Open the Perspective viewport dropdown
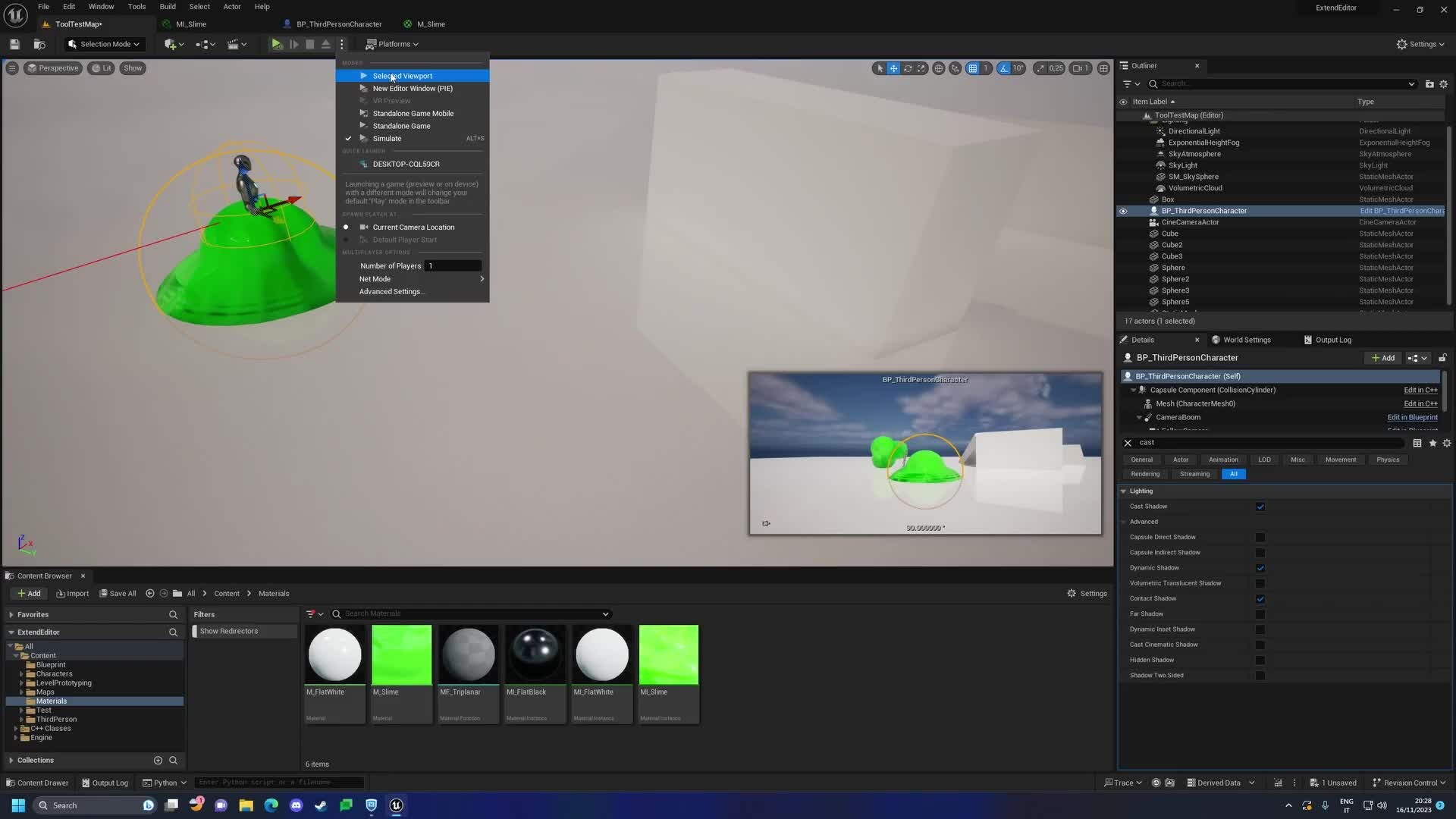The width and height of the screenshot is (1456, 819). tap(53, 67)
